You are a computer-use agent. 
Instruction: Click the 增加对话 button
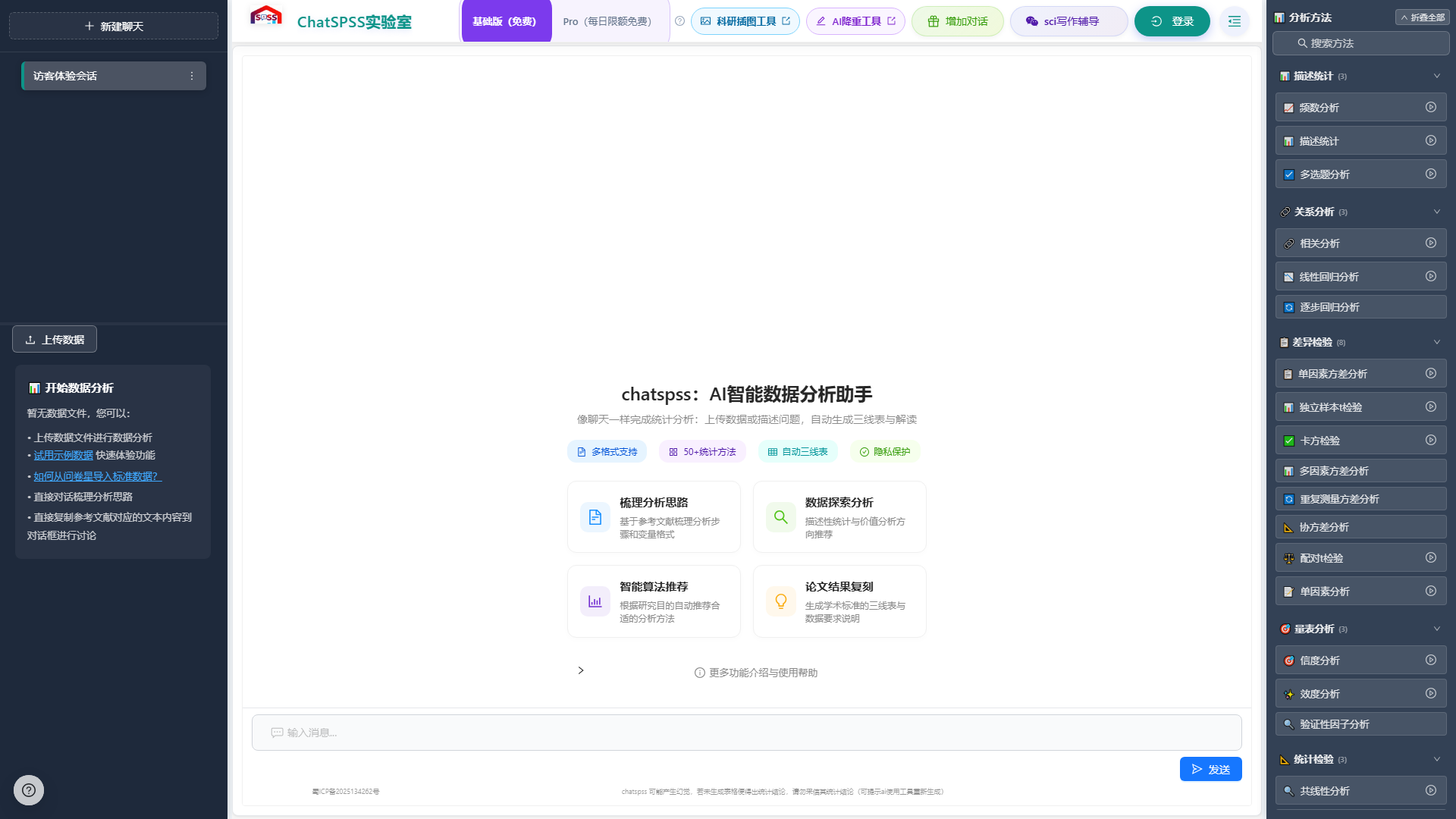(957, 21)
